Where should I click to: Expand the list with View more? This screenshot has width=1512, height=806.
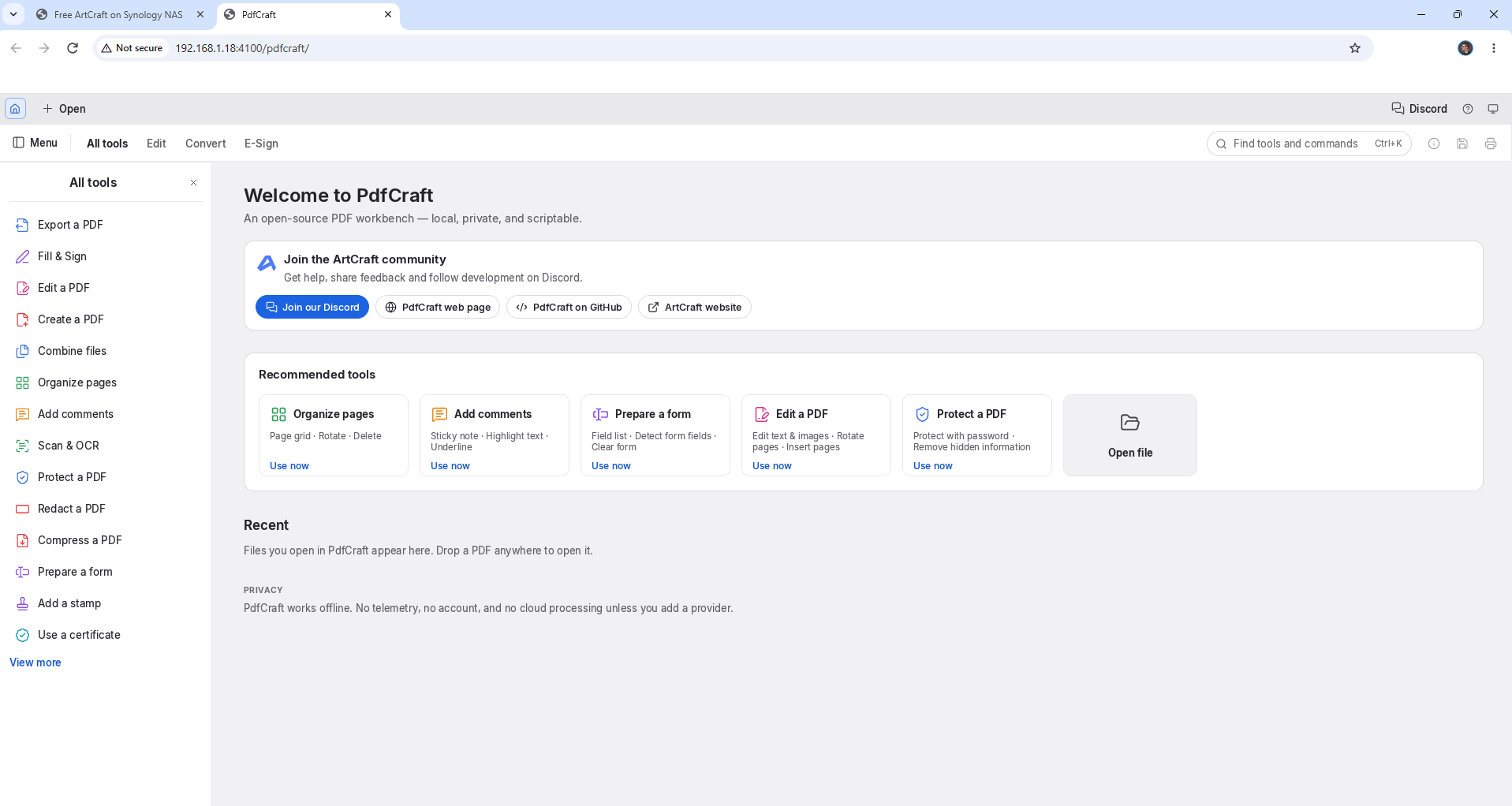coord(35,662)
